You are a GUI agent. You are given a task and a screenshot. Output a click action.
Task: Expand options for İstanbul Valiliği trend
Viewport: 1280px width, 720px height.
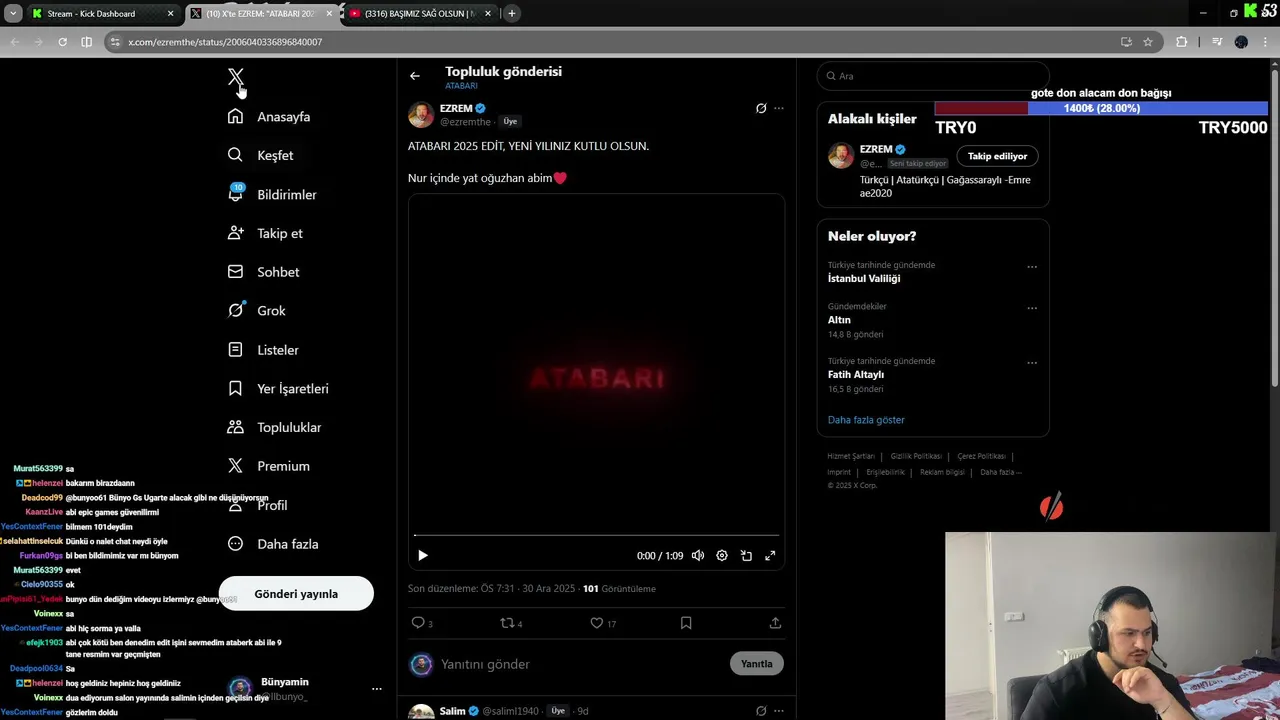point(1032,267)
